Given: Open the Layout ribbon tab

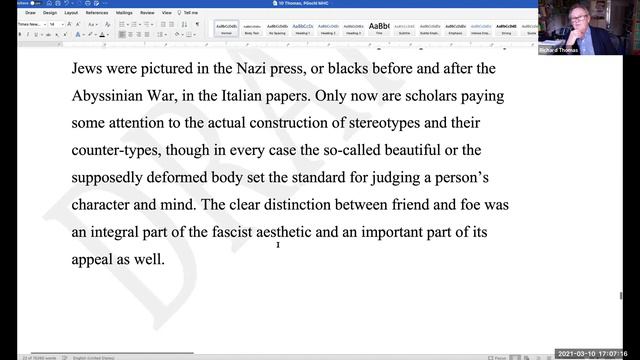Looking at the screenshot, I should coord(71,13).
